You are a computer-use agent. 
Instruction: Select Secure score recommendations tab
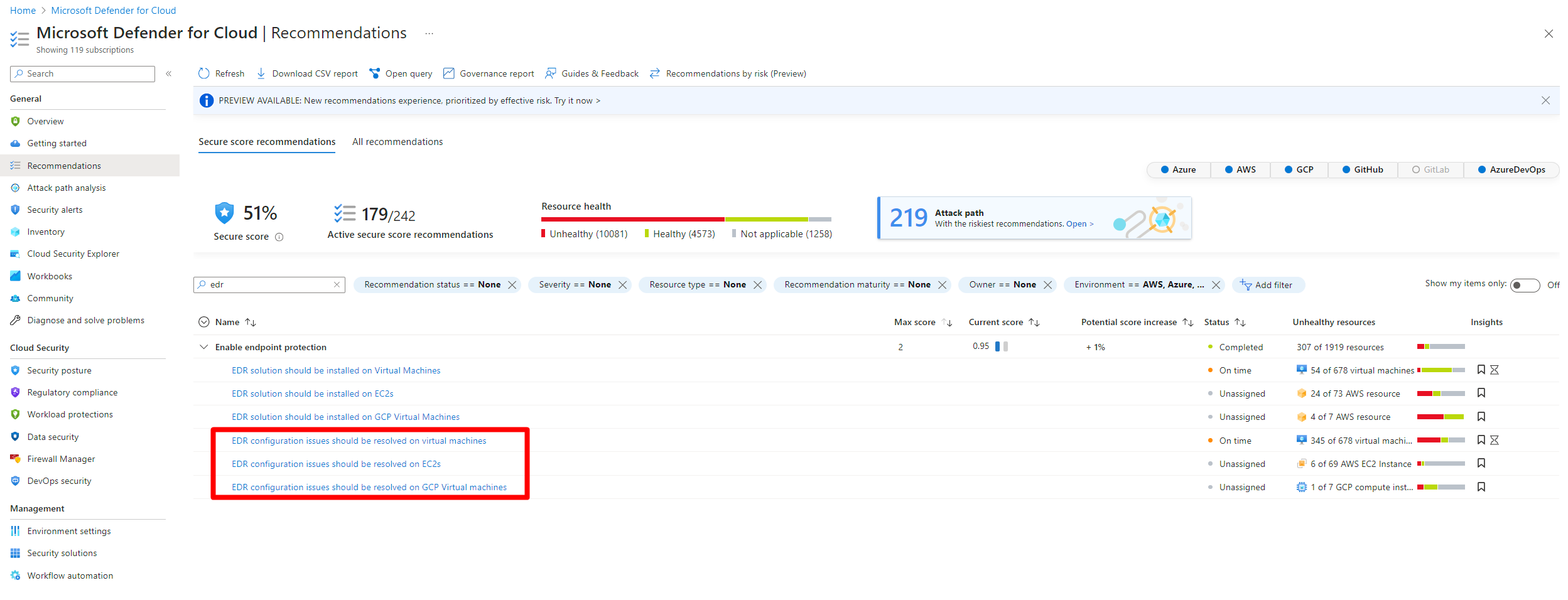pos(267,142)
